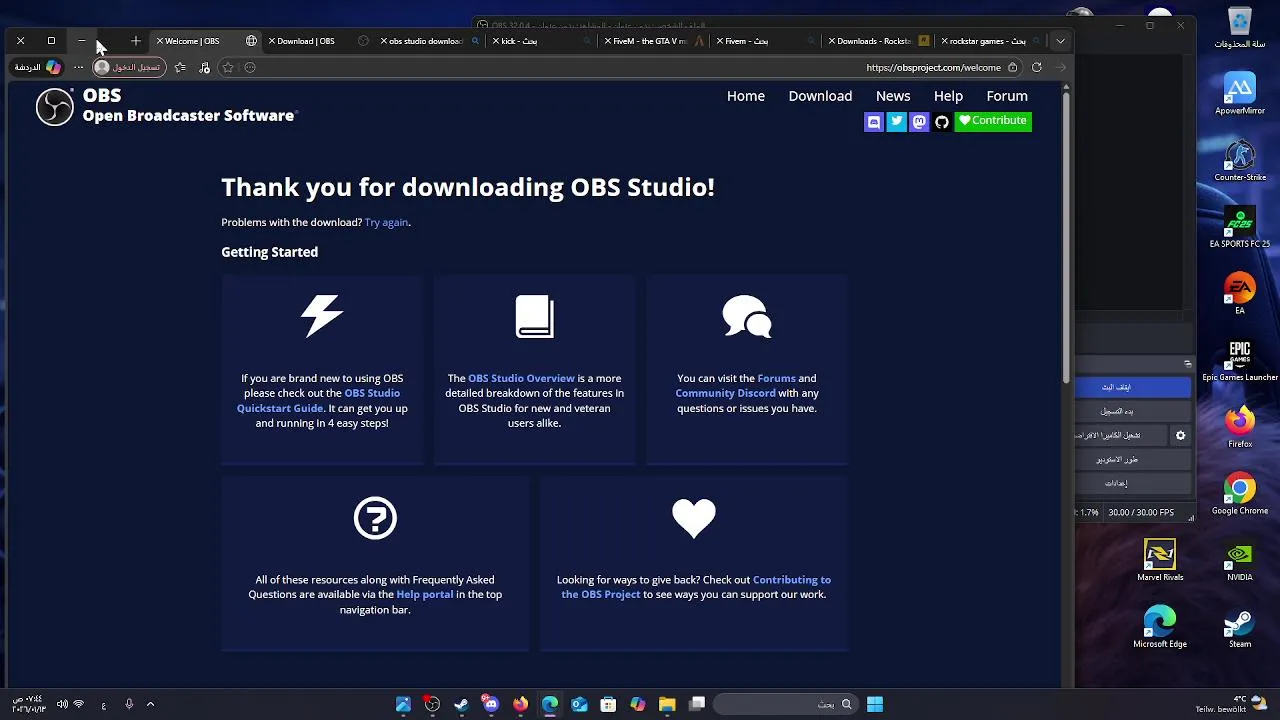The image size is (1280, 720).
Task: Click the blue stop streaming button in OBS
Action: tap(1133, 387)
